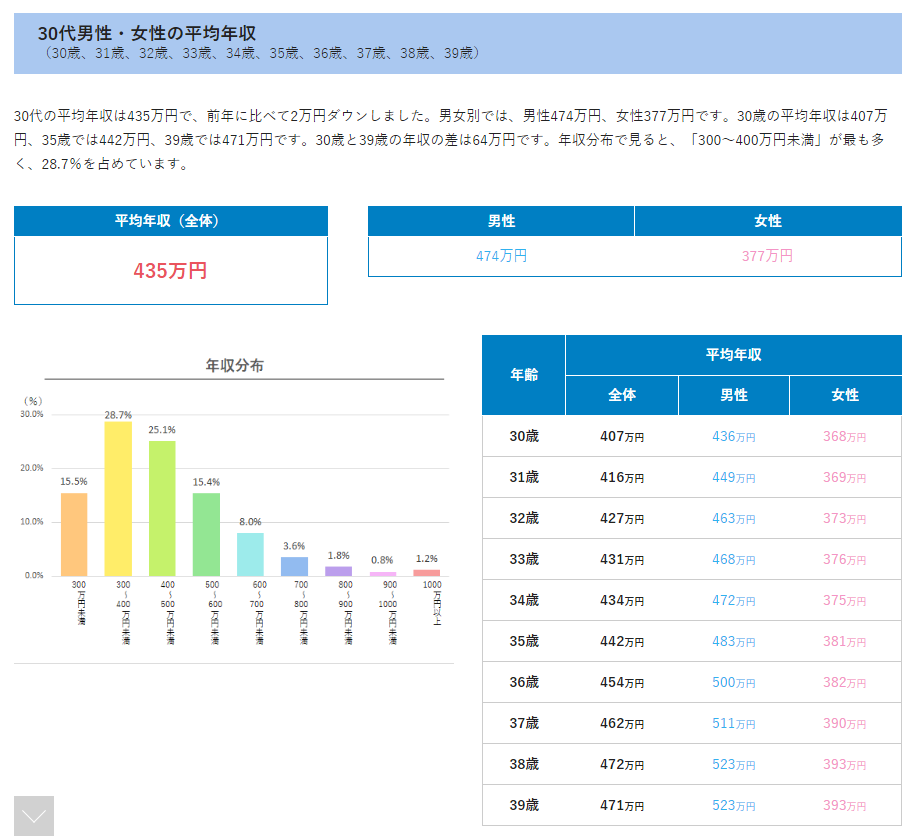This screenshot has height=836, width=911.
Task: Click the 472万円 male cell for 34歳
Action: pos(734,601)
